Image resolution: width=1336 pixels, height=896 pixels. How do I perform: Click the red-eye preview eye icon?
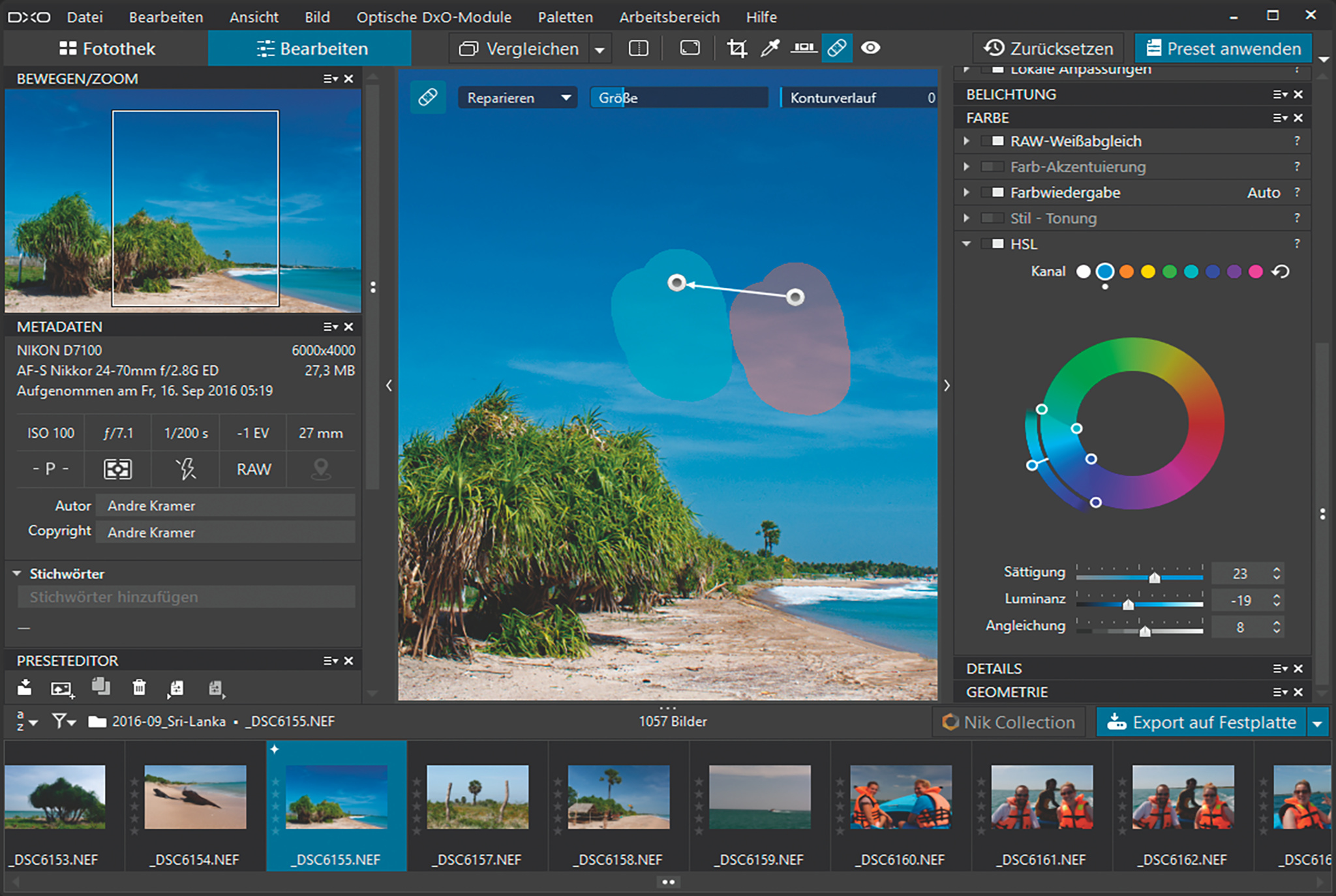[x=871, y=48]
